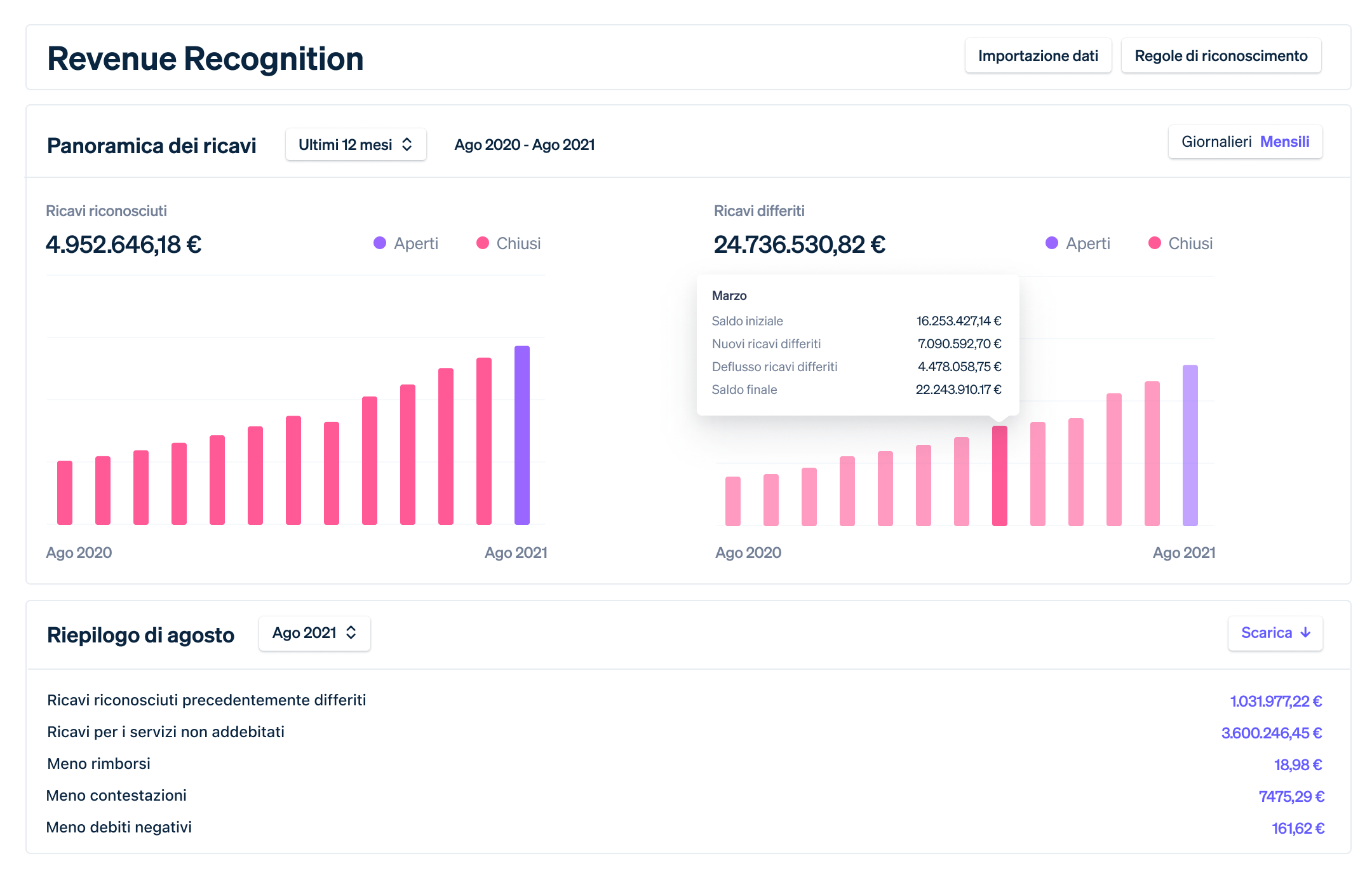1372x882 pixels.
Task: Click the 'Meno rimborsi' row label
Action: [x=98, y=764]
